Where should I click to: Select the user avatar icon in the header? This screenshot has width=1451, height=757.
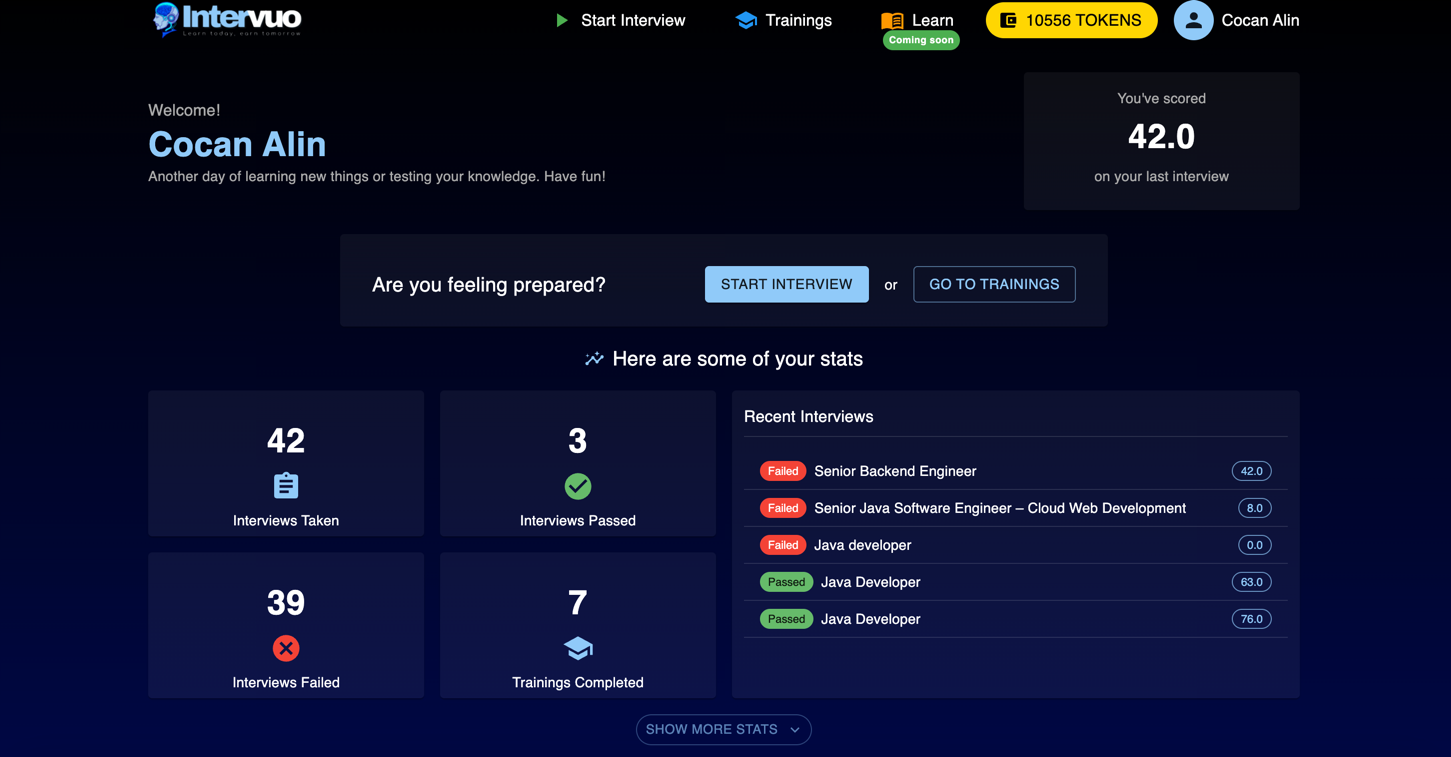1193,20
